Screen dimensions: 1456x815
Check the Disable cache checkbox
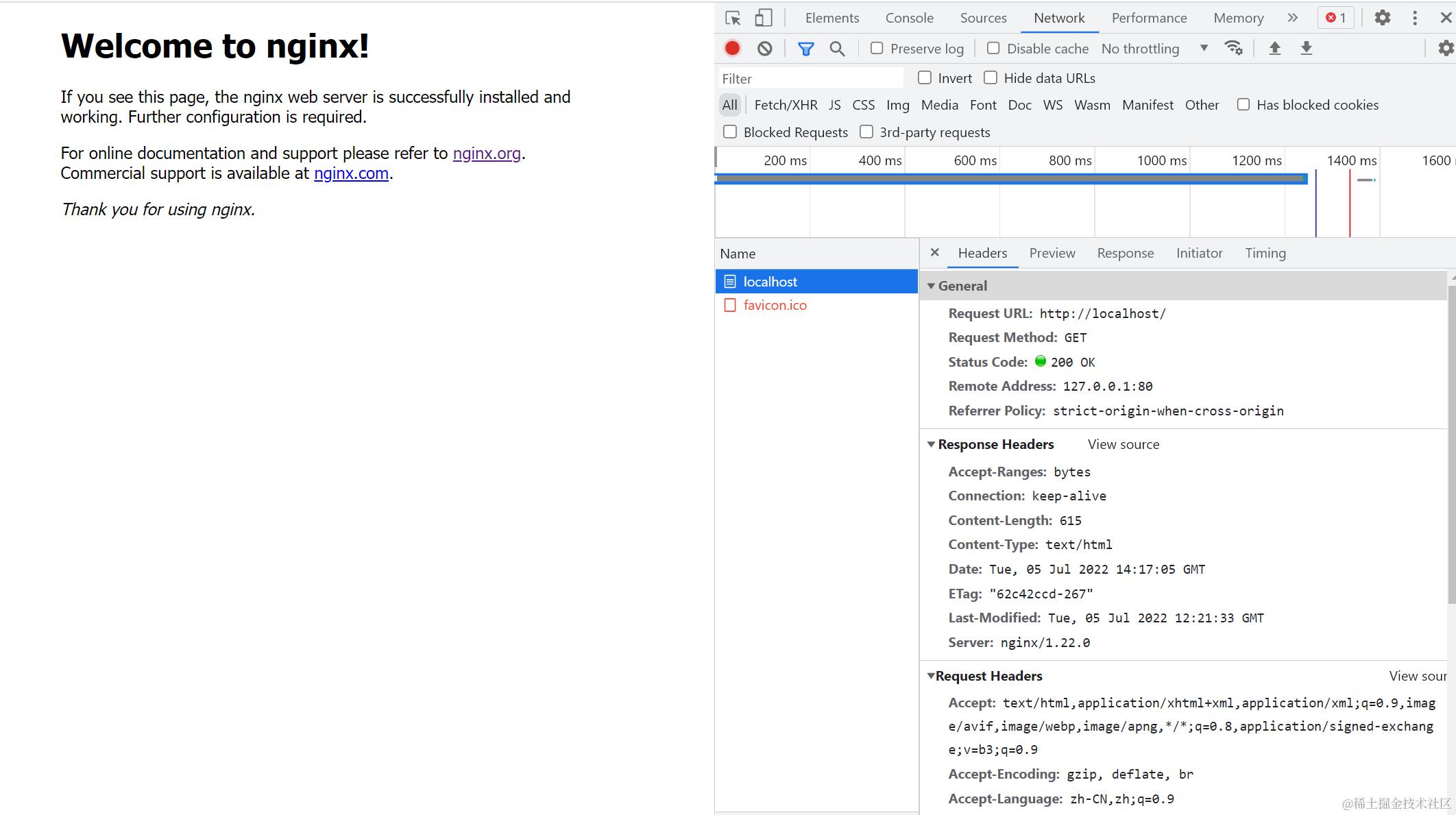pyautogui.click(x=993, y=48)
